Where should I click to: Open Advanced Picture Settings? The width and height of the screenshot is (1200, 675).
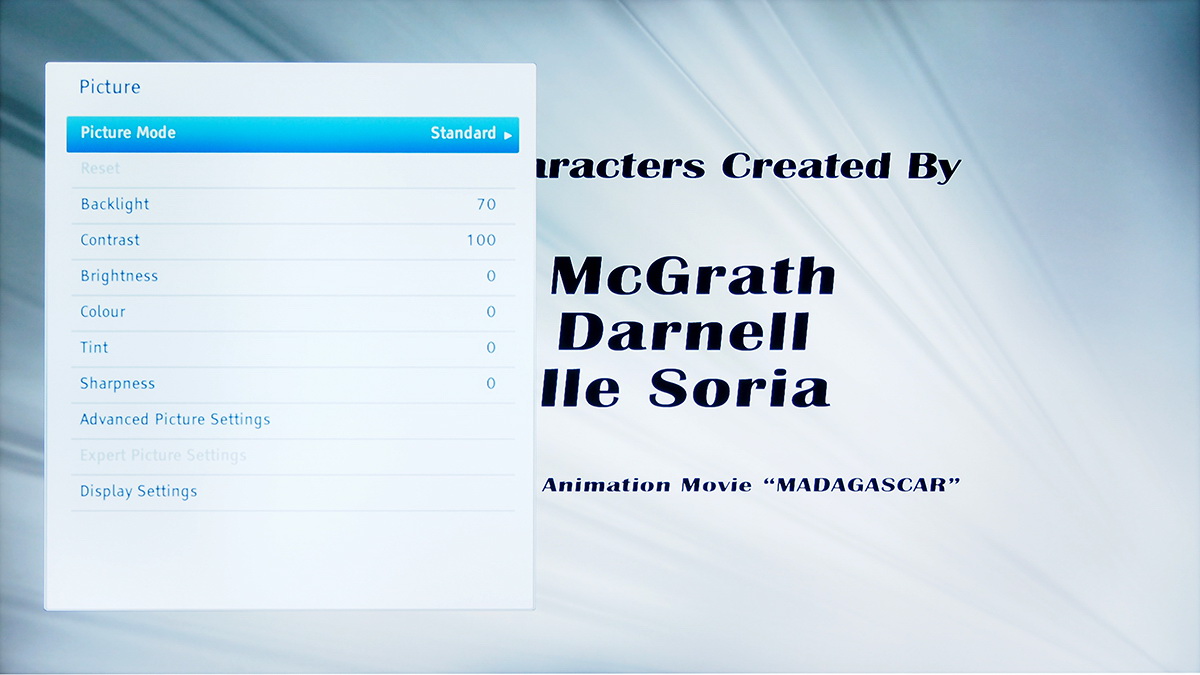tap(292, 421)
